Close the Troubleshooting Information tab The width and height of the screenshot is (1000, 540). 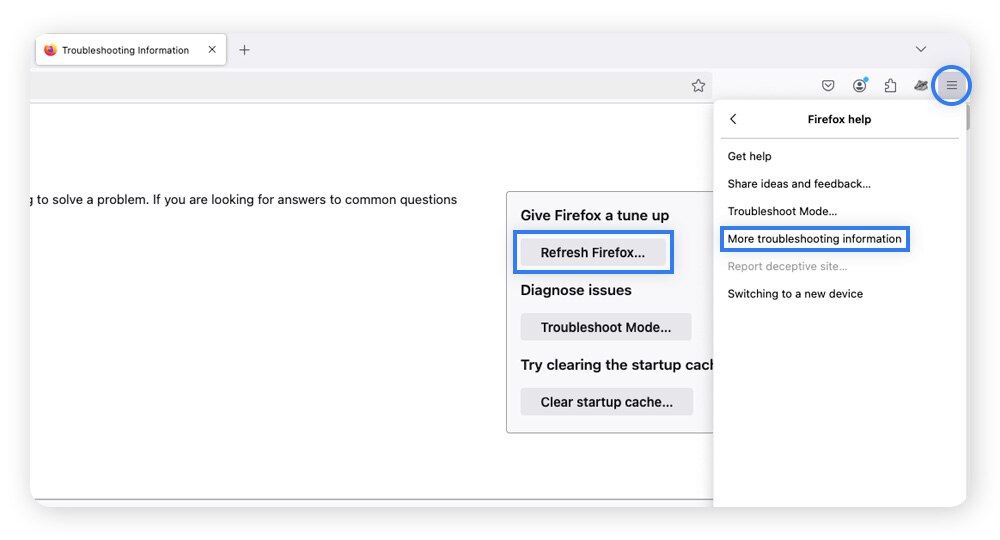click(212, 50)
